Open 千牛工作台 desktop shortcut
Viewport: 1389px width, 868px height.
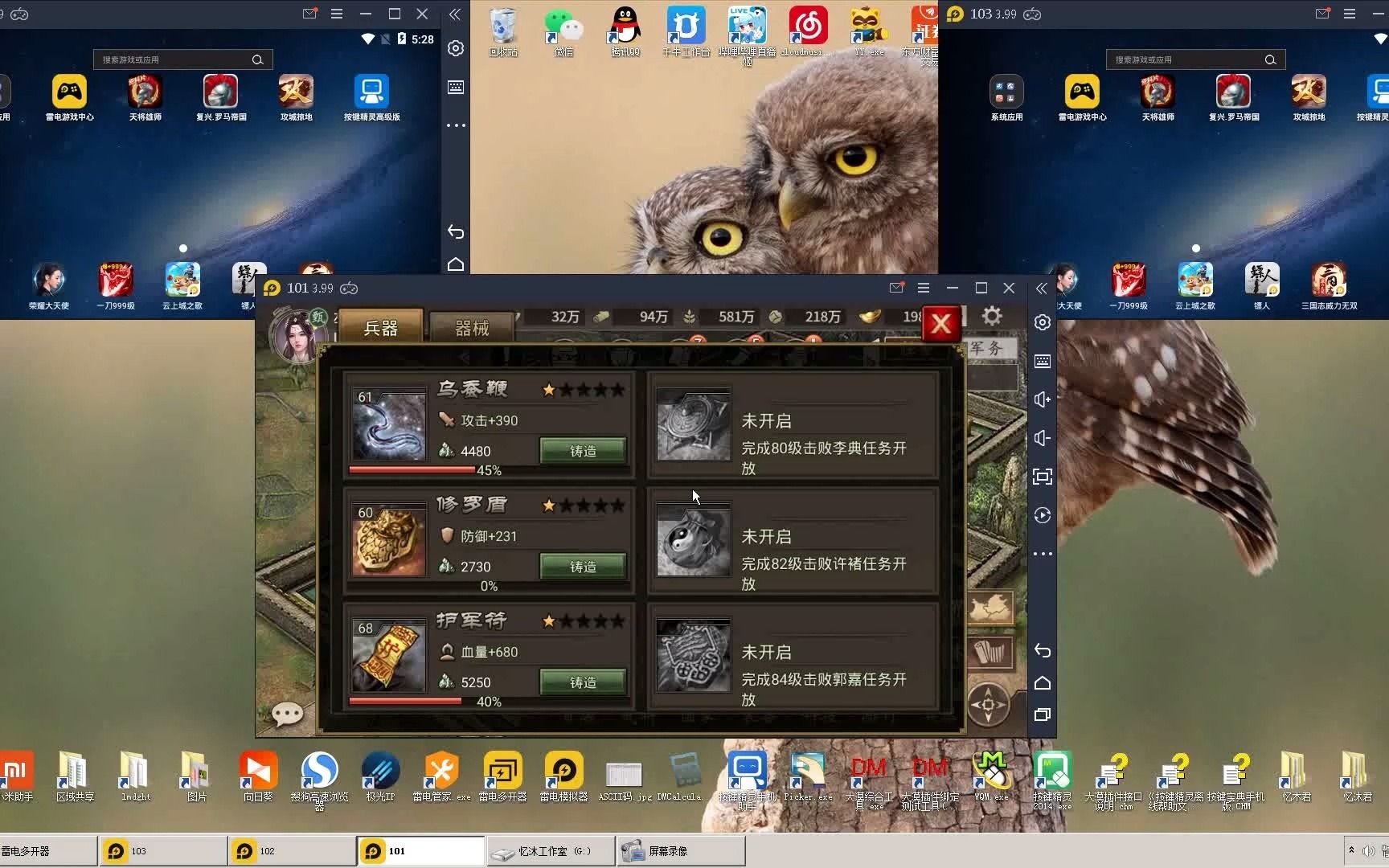point(686,32)
